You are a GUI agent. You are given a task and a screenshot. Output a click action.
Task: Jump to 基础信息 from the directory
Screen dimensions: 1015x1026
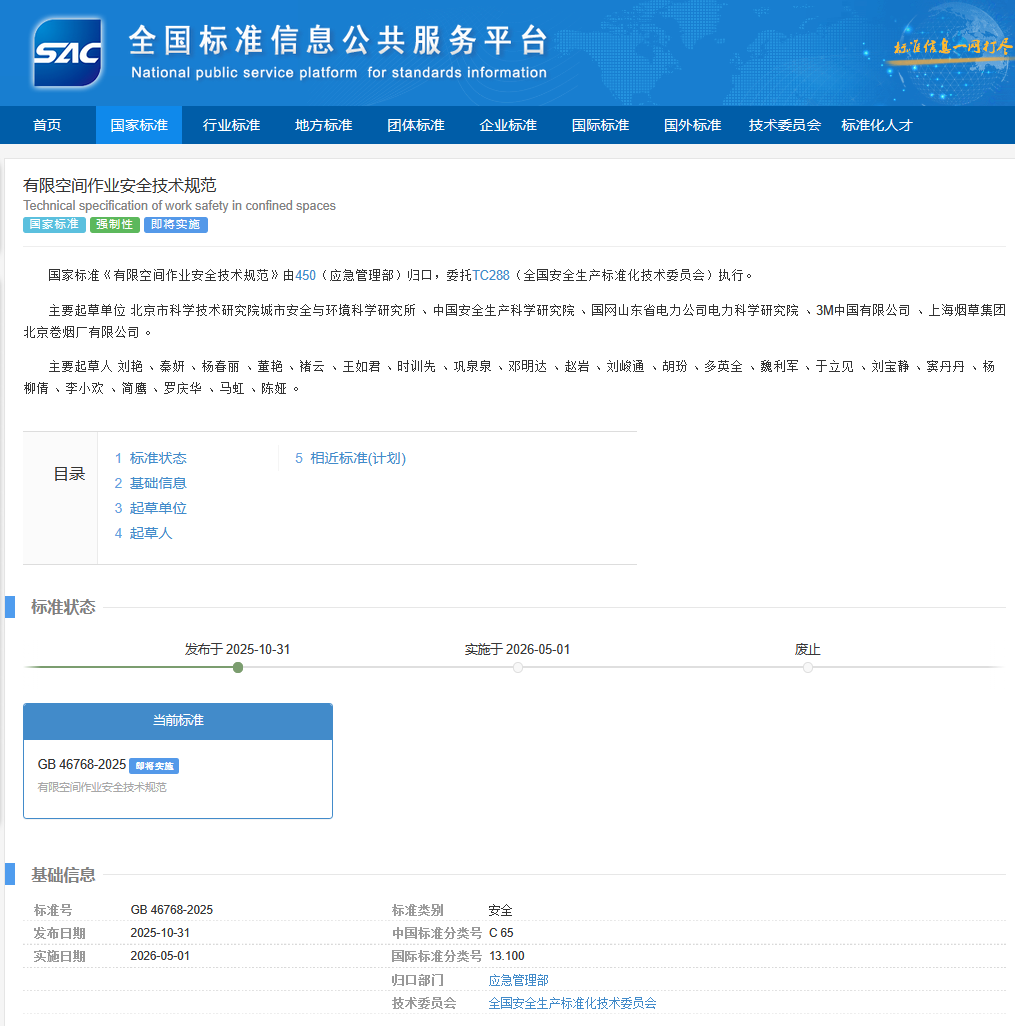[157, 482]
